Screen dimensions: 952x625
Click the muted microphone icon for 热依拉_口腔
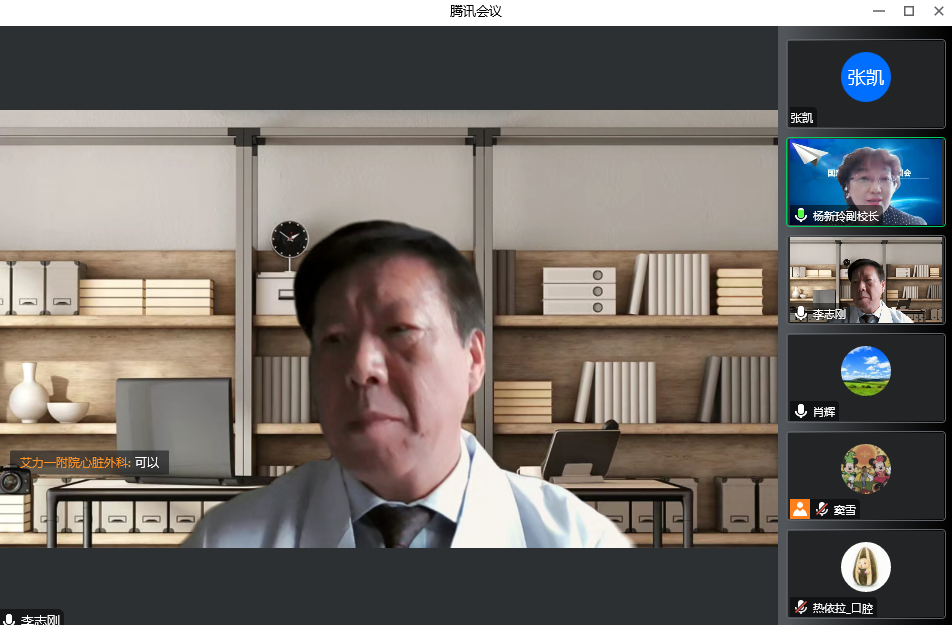pyautogui.click(x=800, y=607)
